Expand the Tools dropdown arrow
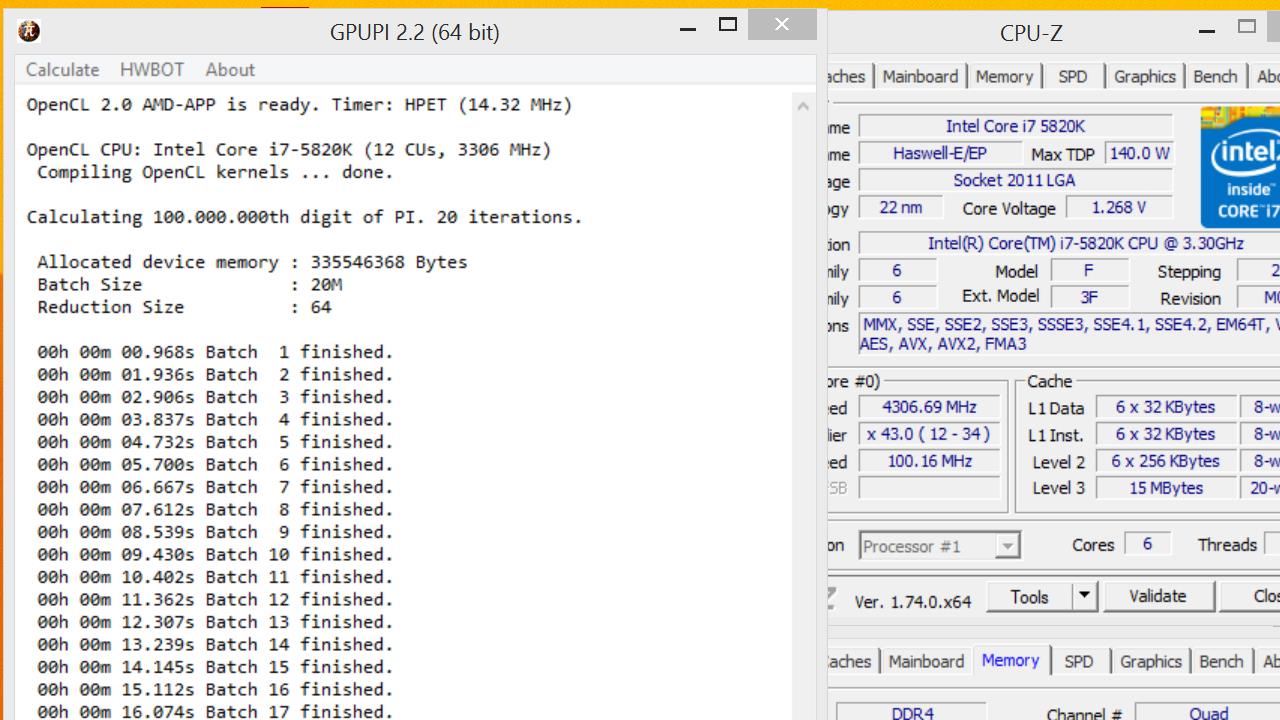This screenshot has width=1280, height=720. tap(1084, 597)
